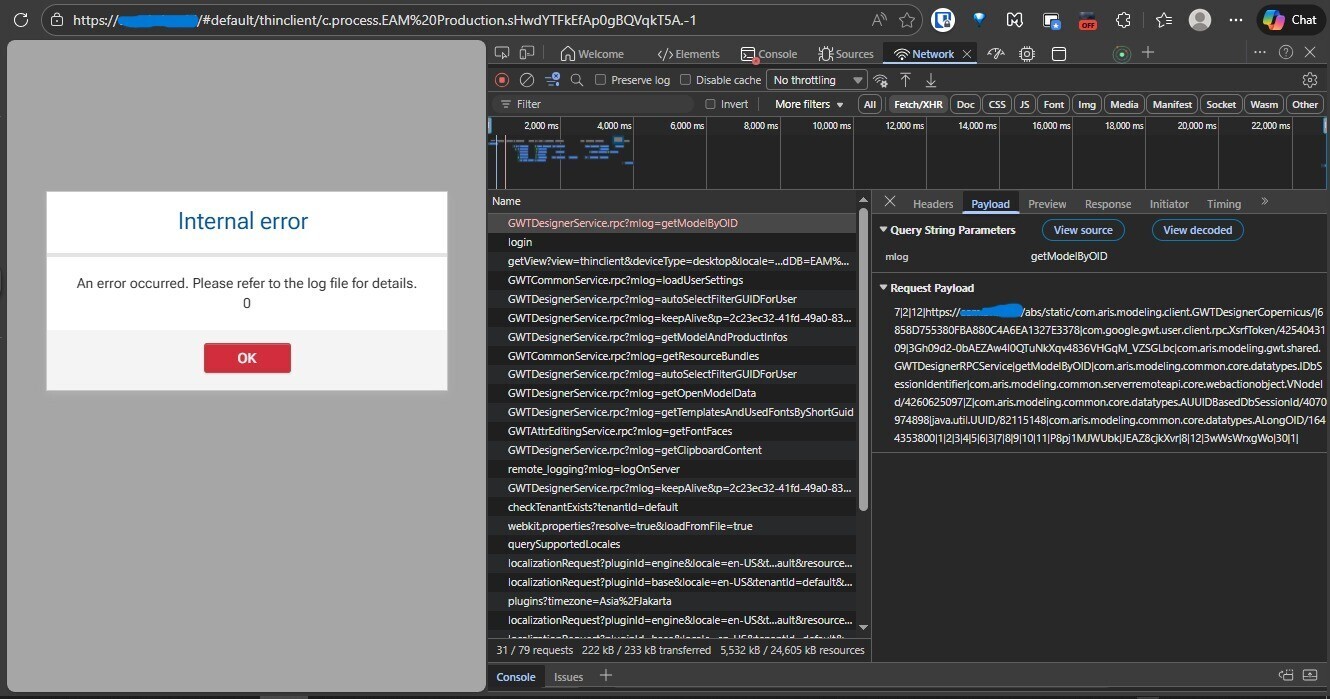Check the Invert filter checkbox

[x=711, y=104]
